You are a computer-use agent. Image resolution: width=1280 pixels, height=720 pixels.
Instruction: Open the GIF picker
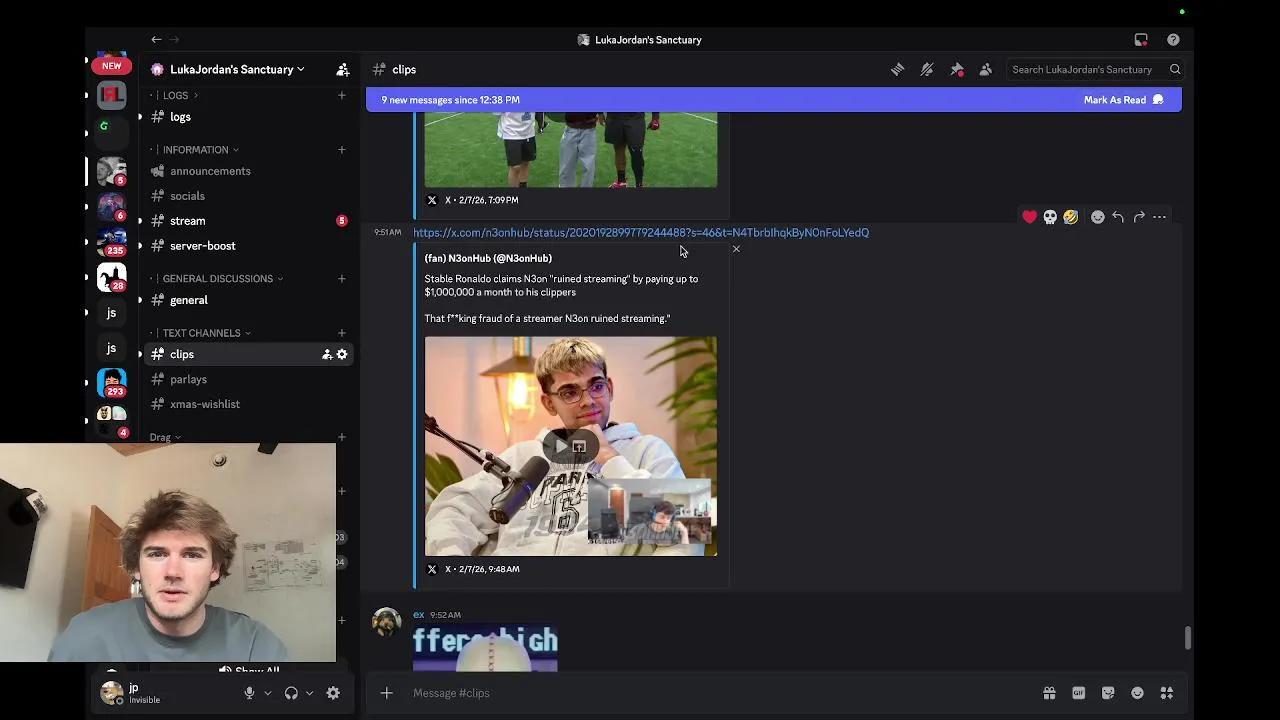point(1079,693)
